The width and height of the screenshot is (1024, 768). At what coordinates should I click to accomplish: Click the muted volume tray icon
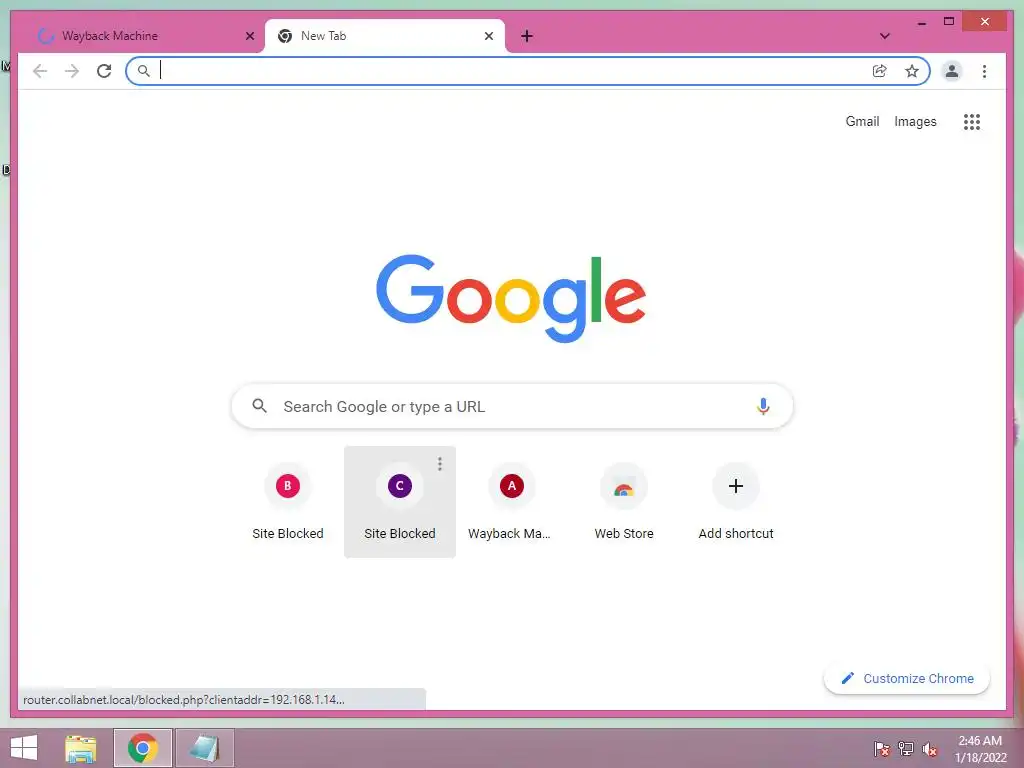pos(930,749)
